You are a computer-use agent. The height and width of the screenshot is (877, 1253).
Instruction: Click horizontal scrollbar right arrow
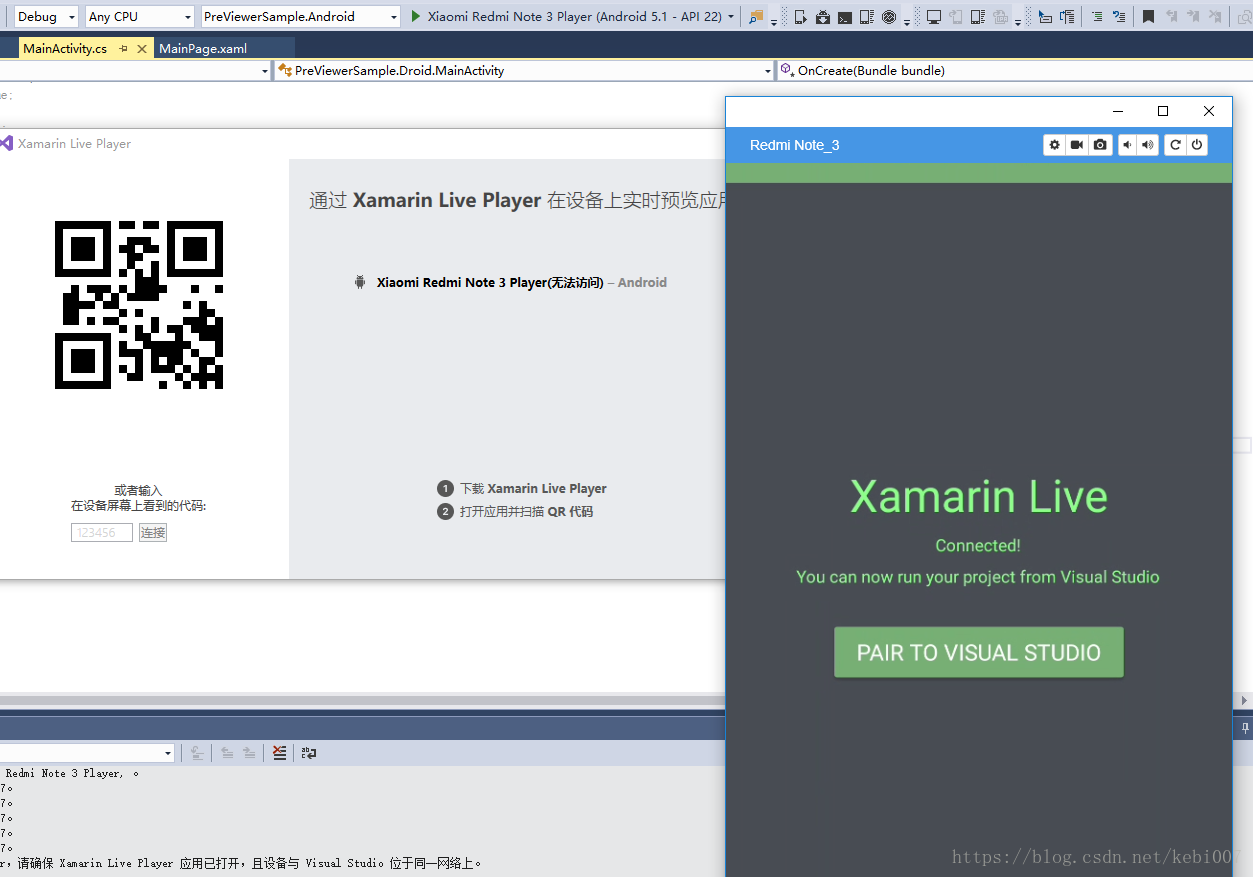coord(1245,700)
